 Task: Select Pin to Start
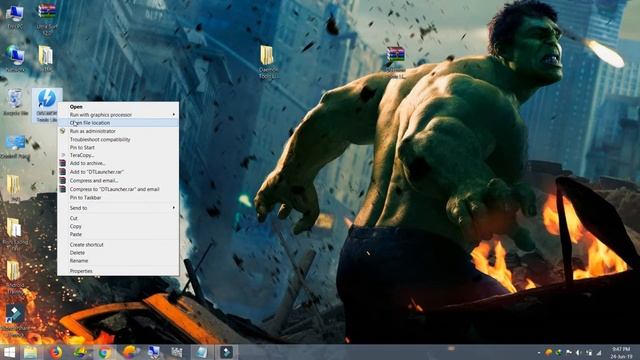tap(118, 147)
